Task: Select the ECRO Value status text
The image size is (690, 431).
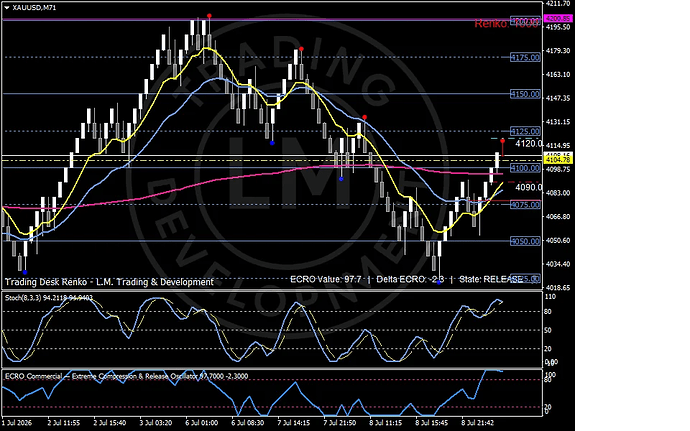Action: click(326, 279)
